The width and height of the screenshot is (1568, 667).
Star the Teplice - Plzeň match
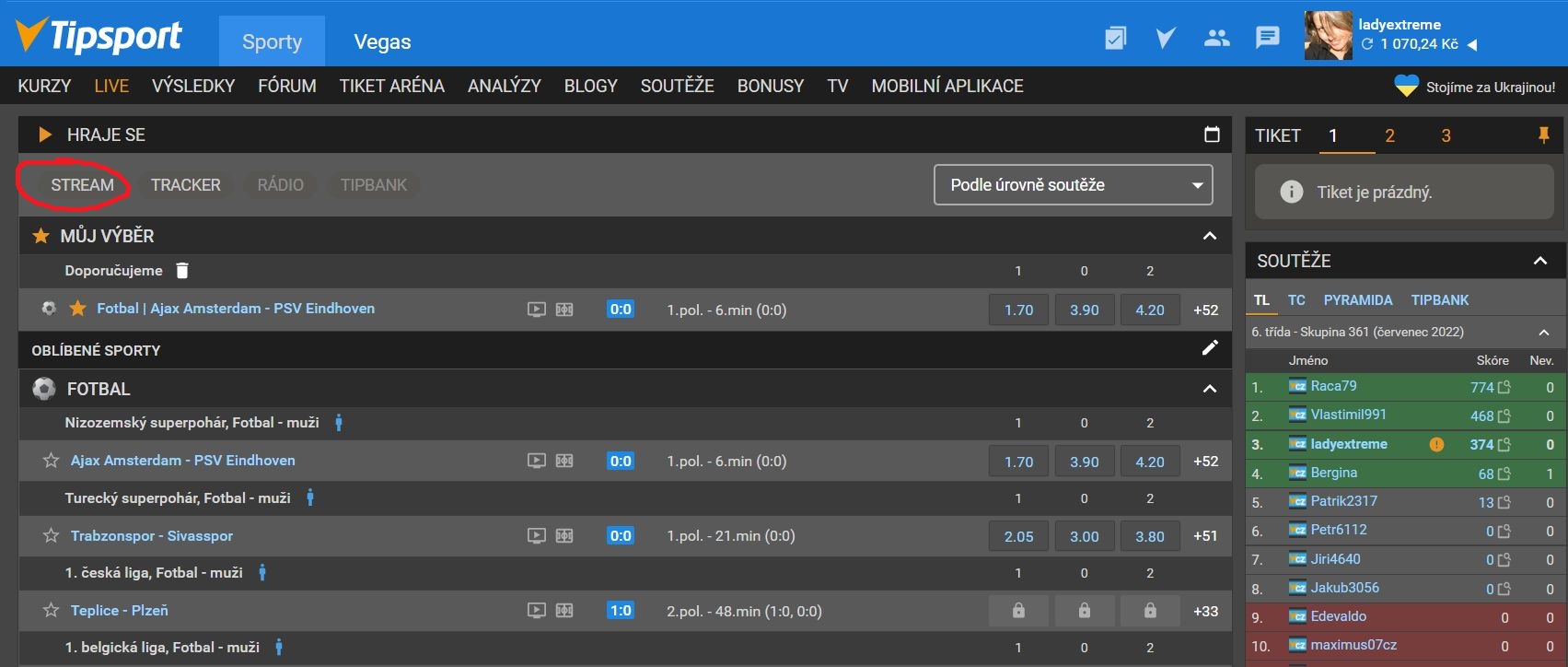pyautogui.click(x=52, y=611)
